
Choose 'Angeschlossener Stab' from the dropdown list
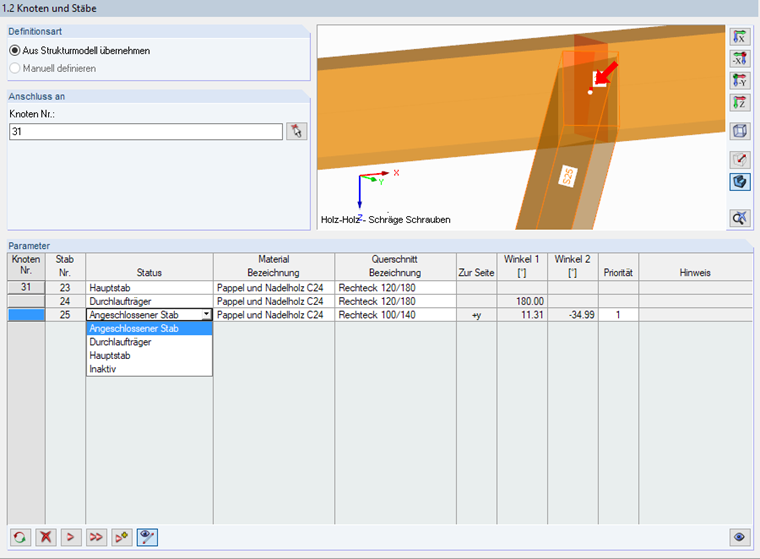(x=149, y=328)
